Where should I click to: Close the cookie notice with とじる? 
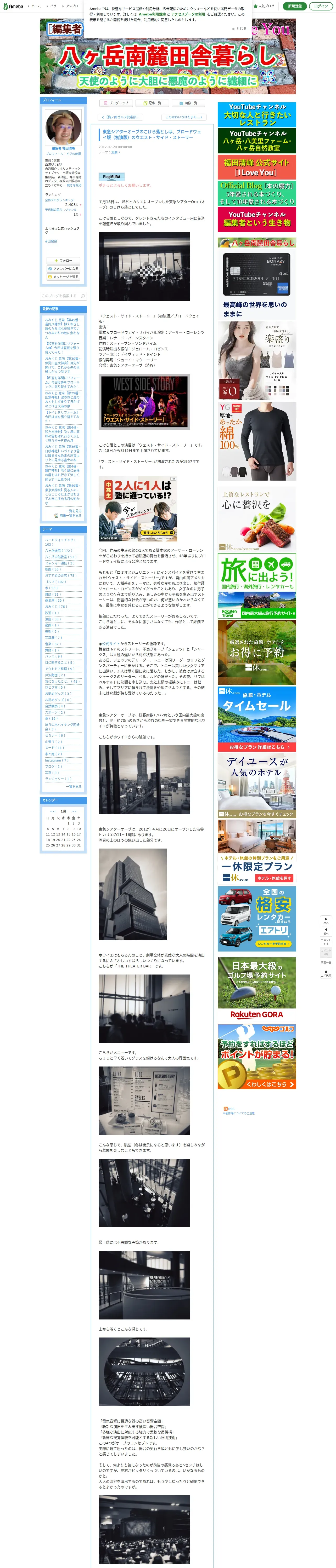(239, 28)
